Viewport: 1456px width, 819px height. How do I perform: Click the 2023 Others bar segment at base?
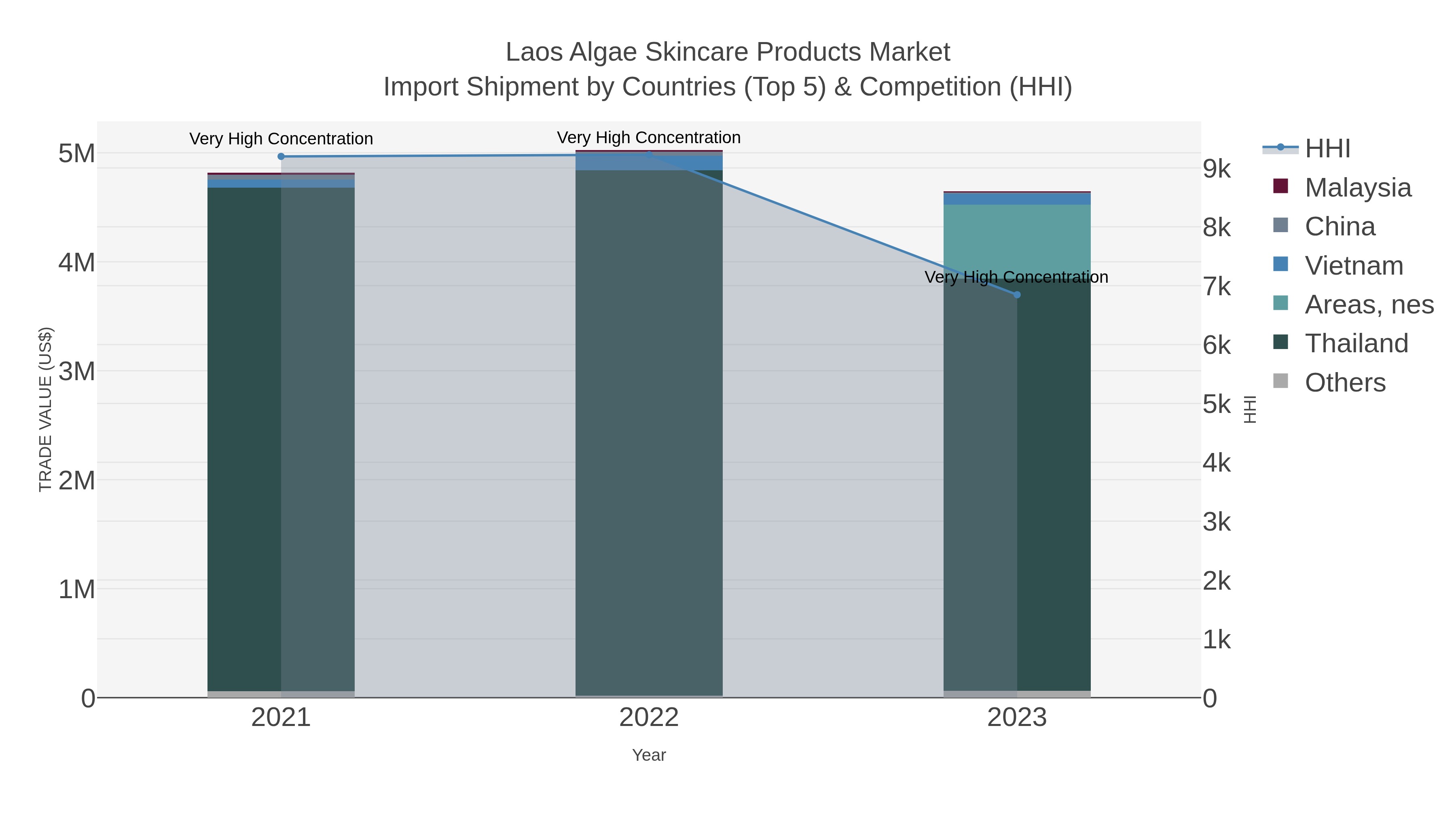(x=1017, y=694)
